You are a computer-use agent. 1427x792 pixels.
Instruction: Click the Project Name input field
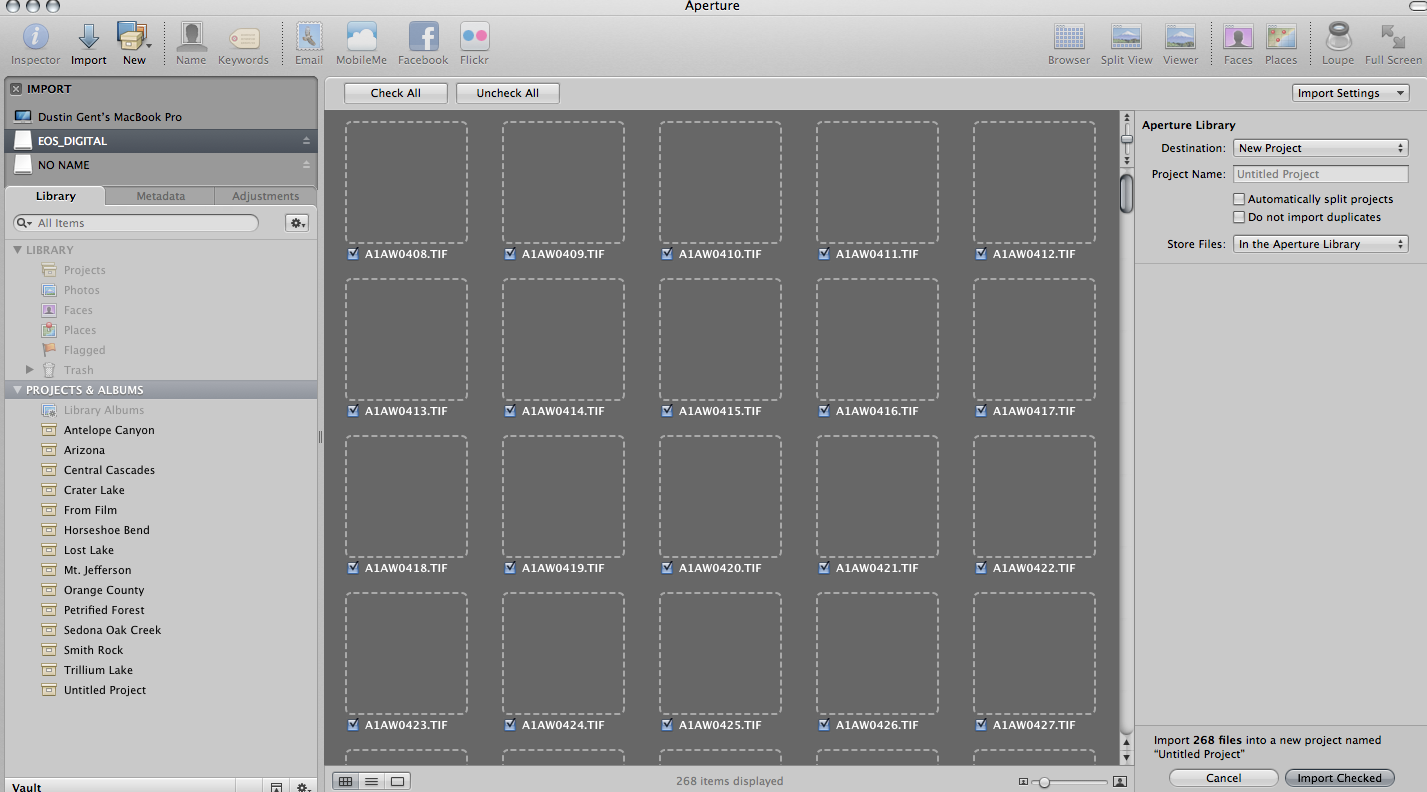coord(1320,174)
